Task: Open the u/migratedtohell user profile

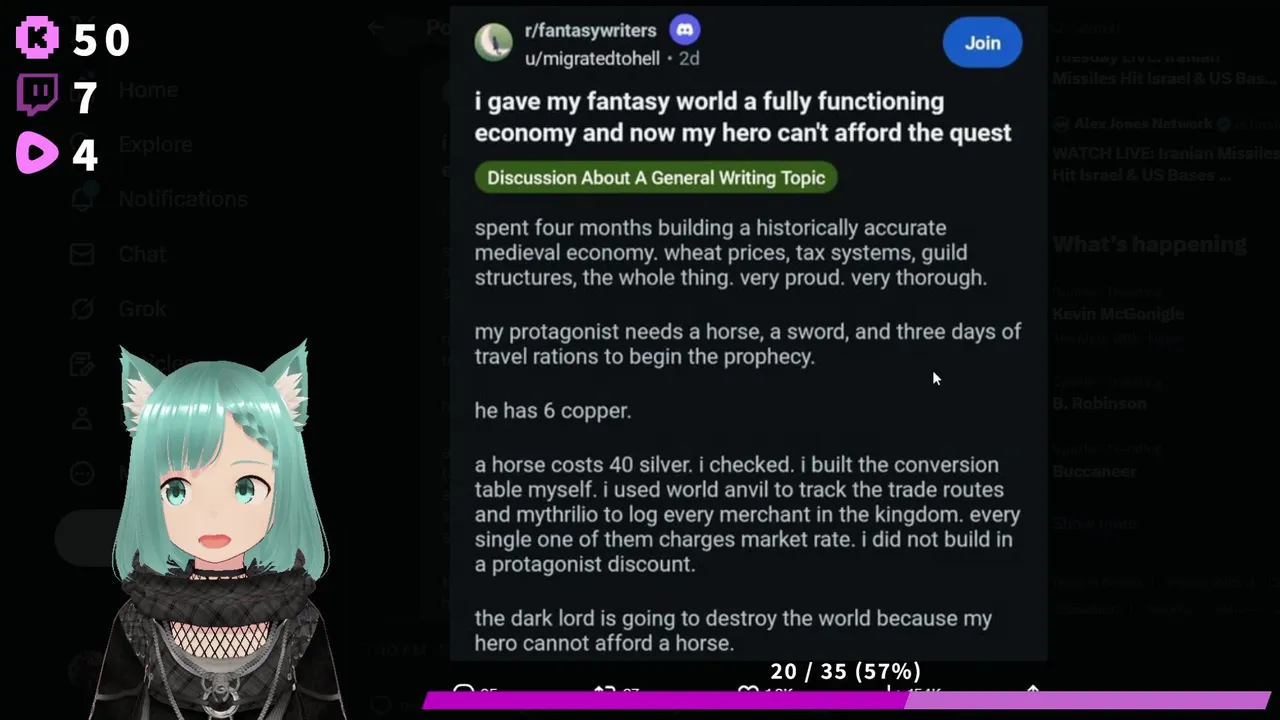Action: click(x=592, y=58)
